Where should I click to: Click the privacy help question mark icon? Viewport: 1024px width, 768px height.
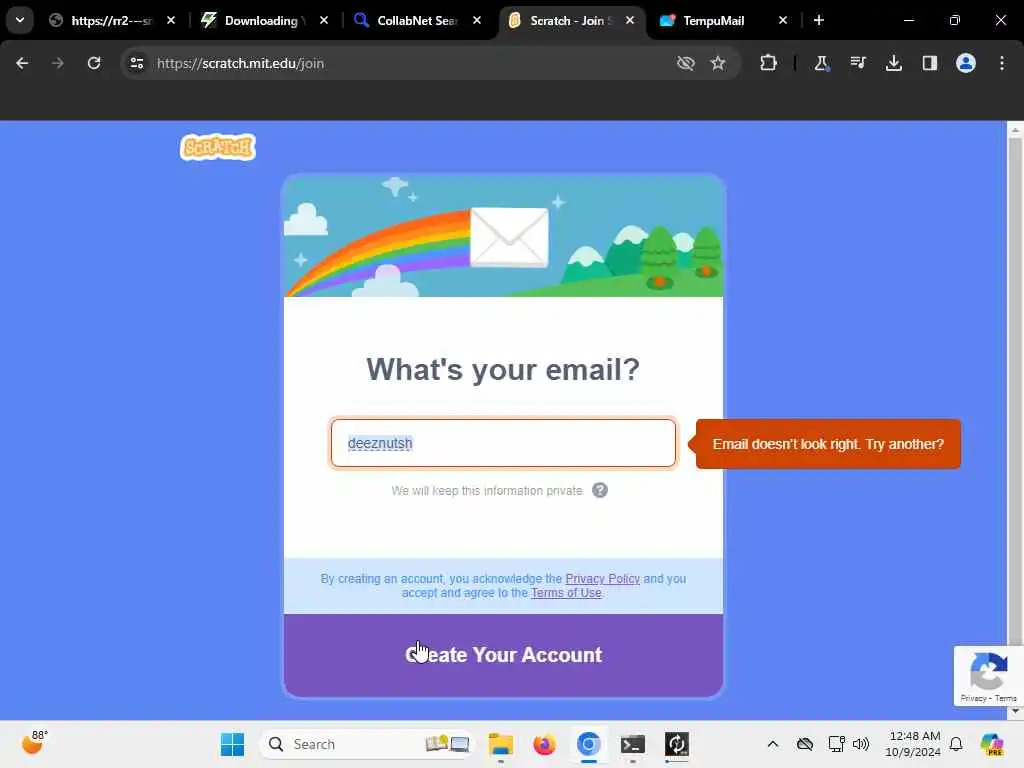[600, 490]
